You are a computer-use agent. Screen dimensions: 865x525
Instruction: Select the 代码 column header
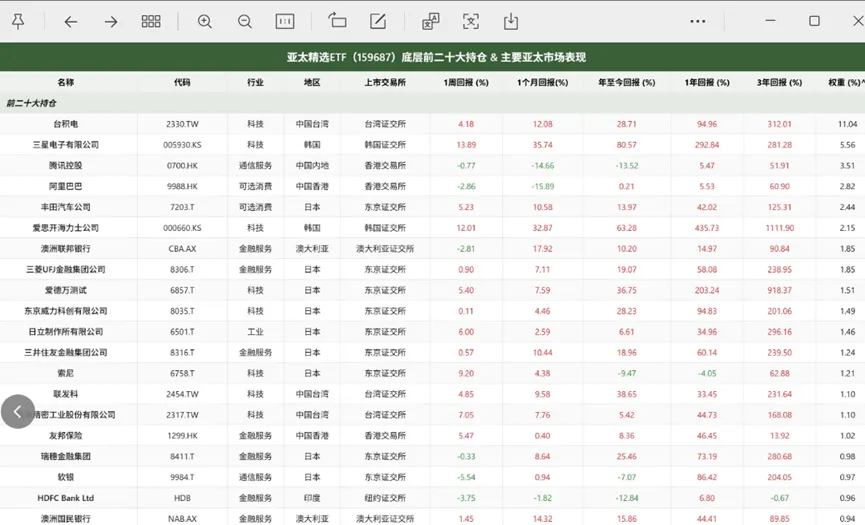182,82
